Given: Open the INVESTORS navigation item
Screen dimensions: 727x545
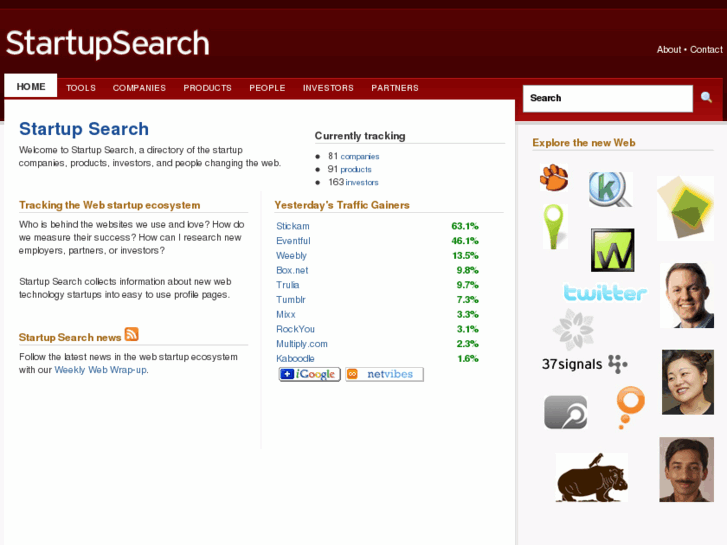Looking at the screenshot, I should 328,88.
